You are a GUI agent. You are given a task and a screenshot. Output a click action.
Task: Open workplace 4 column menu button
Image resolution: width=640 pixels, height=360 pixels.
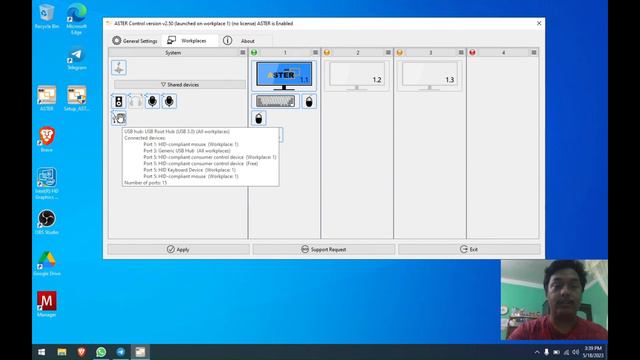tap(533, 53)
